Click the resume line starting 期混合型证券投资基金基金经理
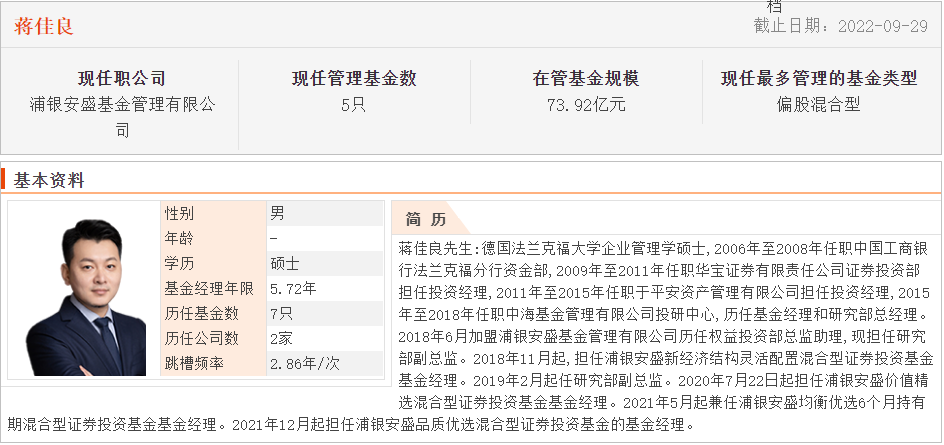Image resolution: width=944 pixels, height=445 pixels. pyautogui.click(x=351, y=425)
